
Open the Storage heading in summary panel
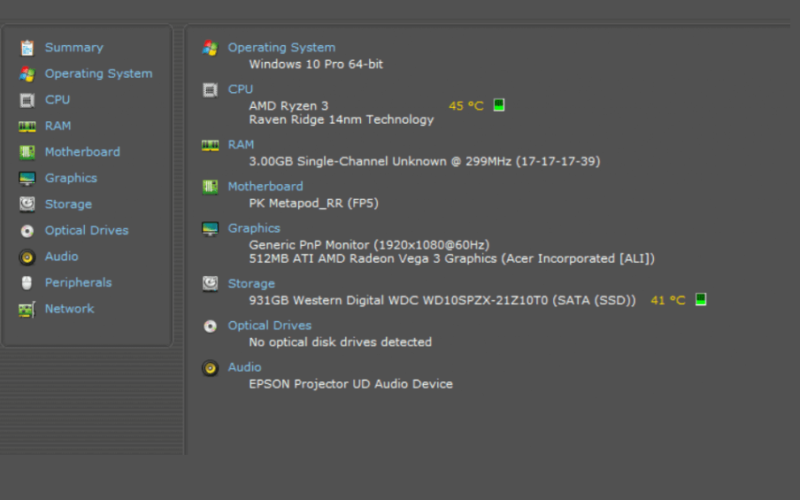click(x=251, y=284)
